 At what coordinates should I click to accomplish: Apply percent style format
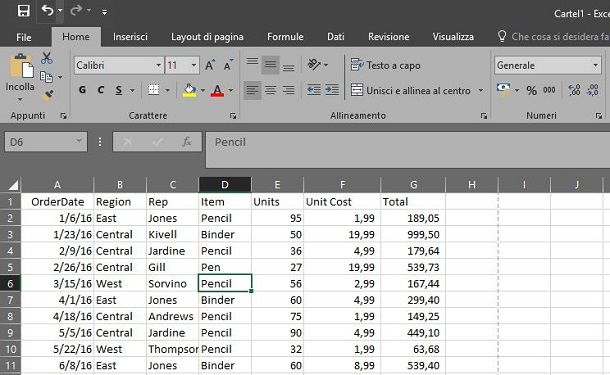pos(531,90)
